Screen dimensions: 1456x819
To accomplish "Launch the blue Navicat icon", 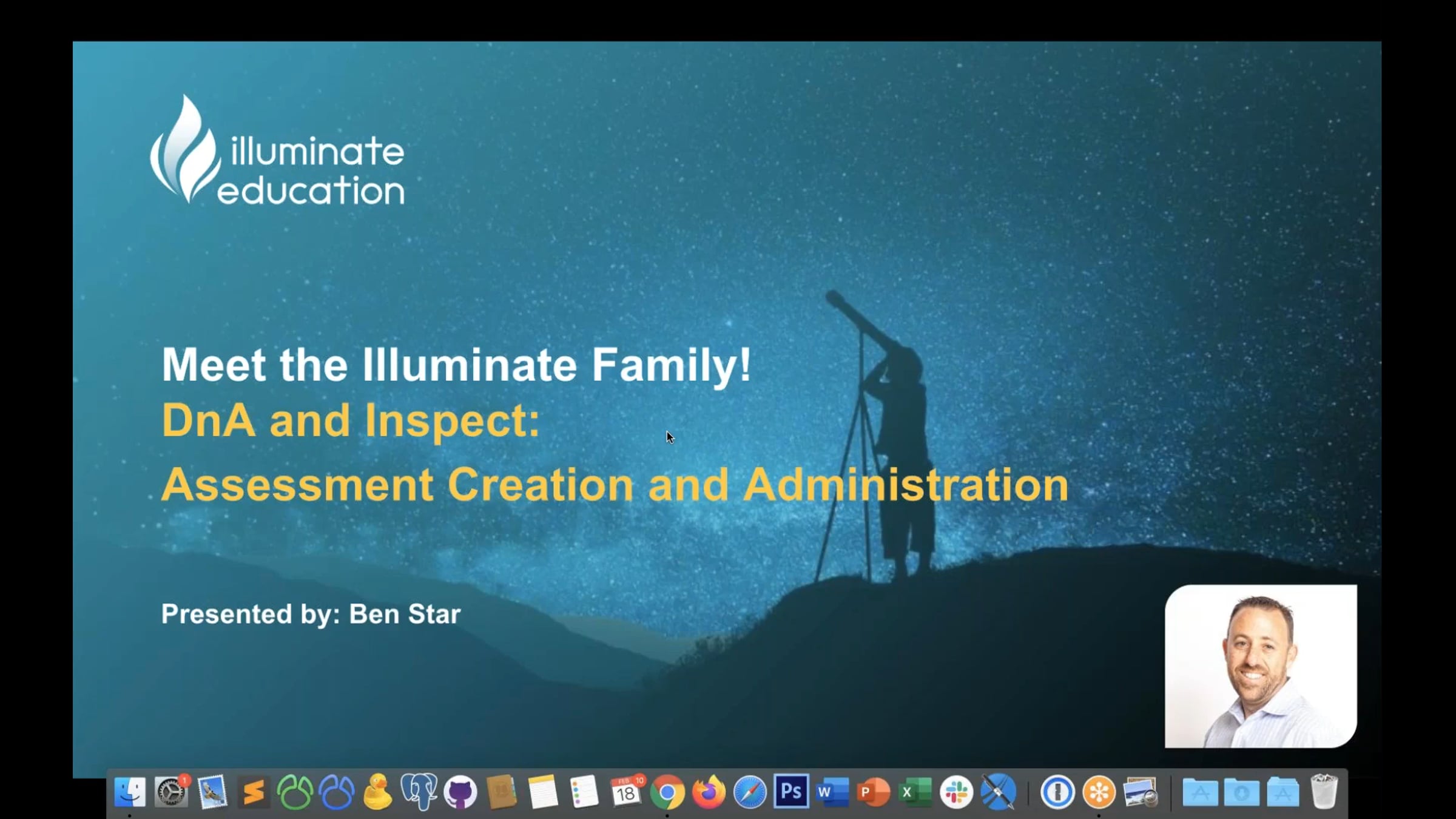I will point(337,792).
